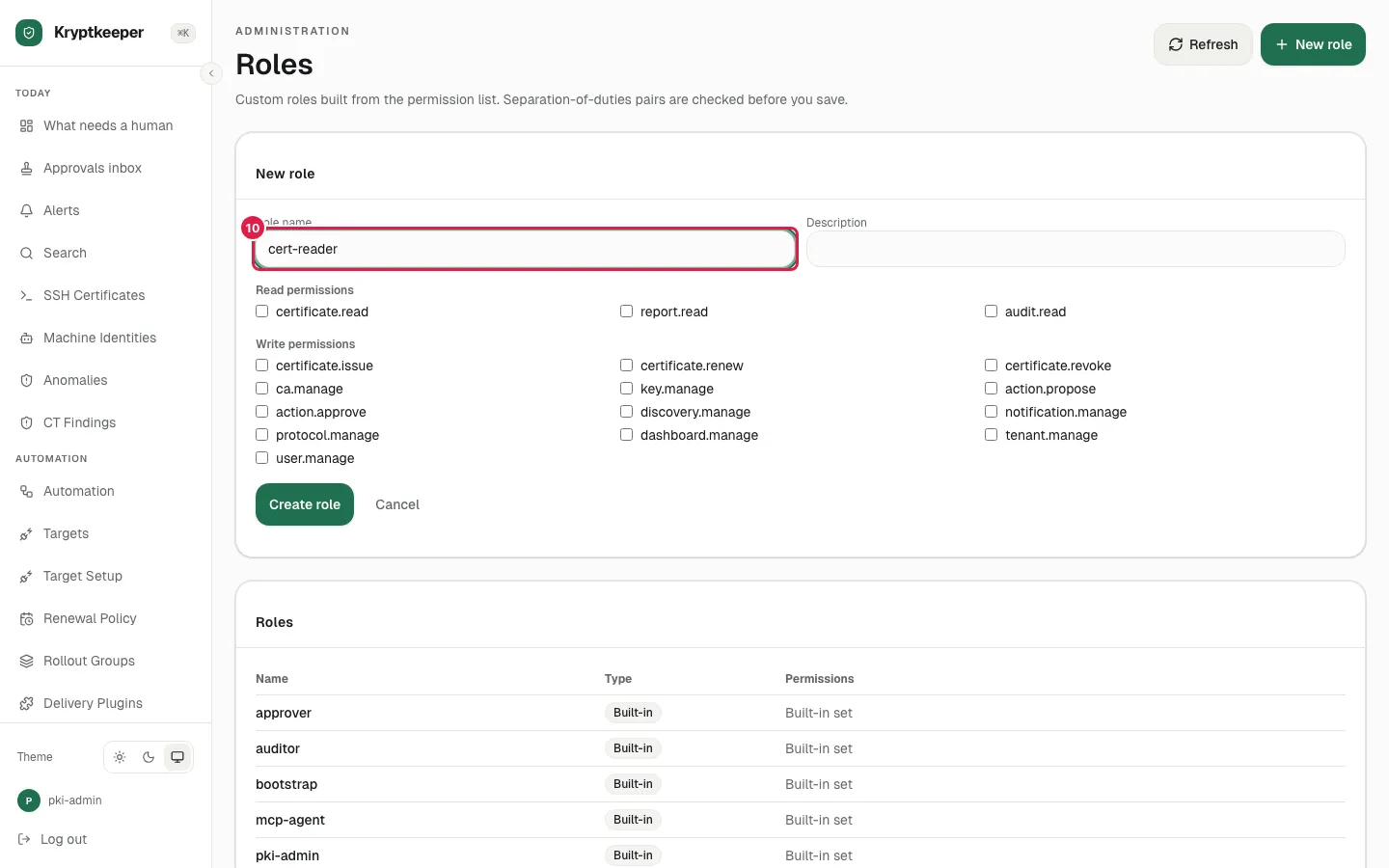Click the Automation workflow icon
The width and height of the screenshot is (1389, 868).
tap(26, 492)
